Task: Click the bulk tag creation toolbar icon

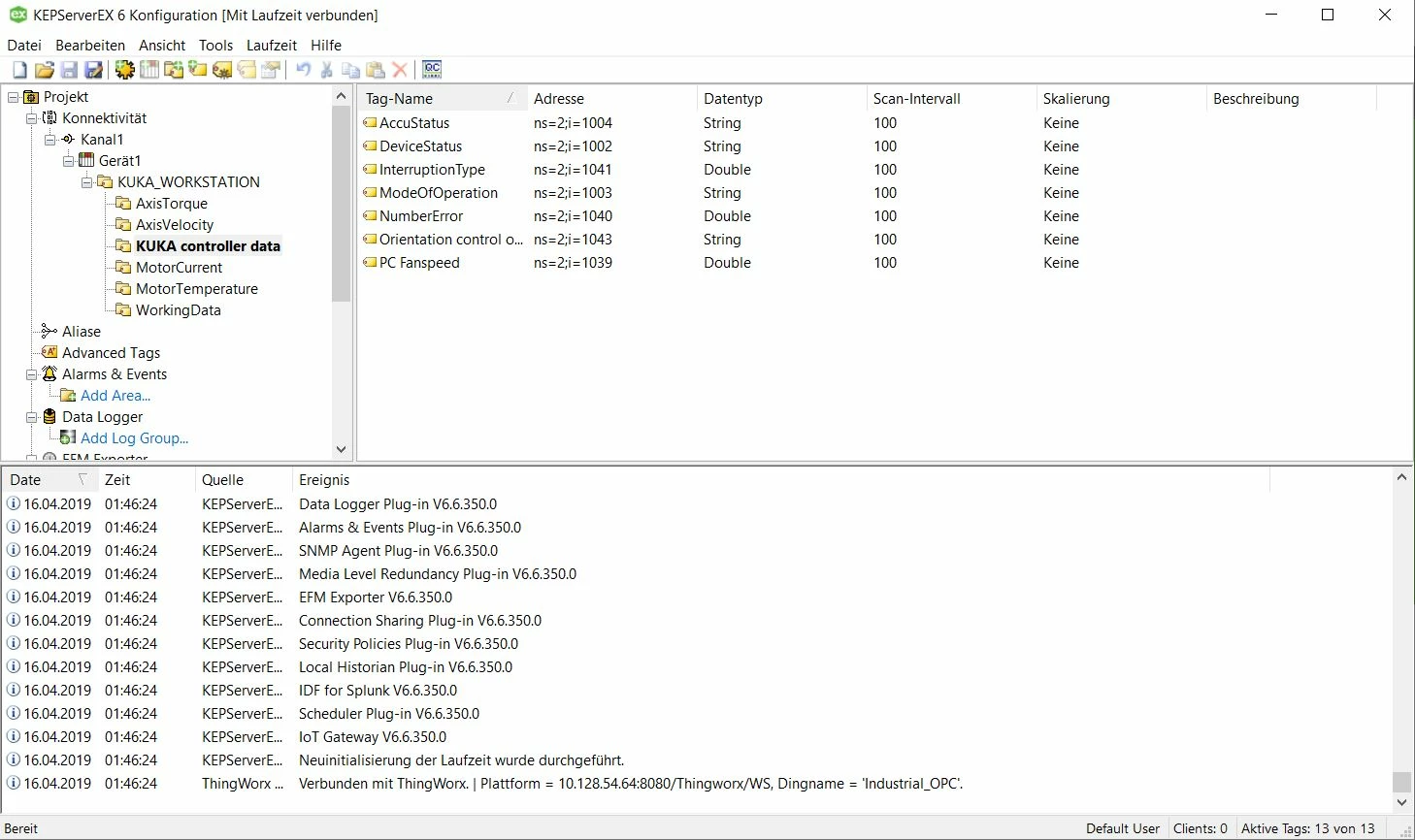Action: (x=222, y=70)
